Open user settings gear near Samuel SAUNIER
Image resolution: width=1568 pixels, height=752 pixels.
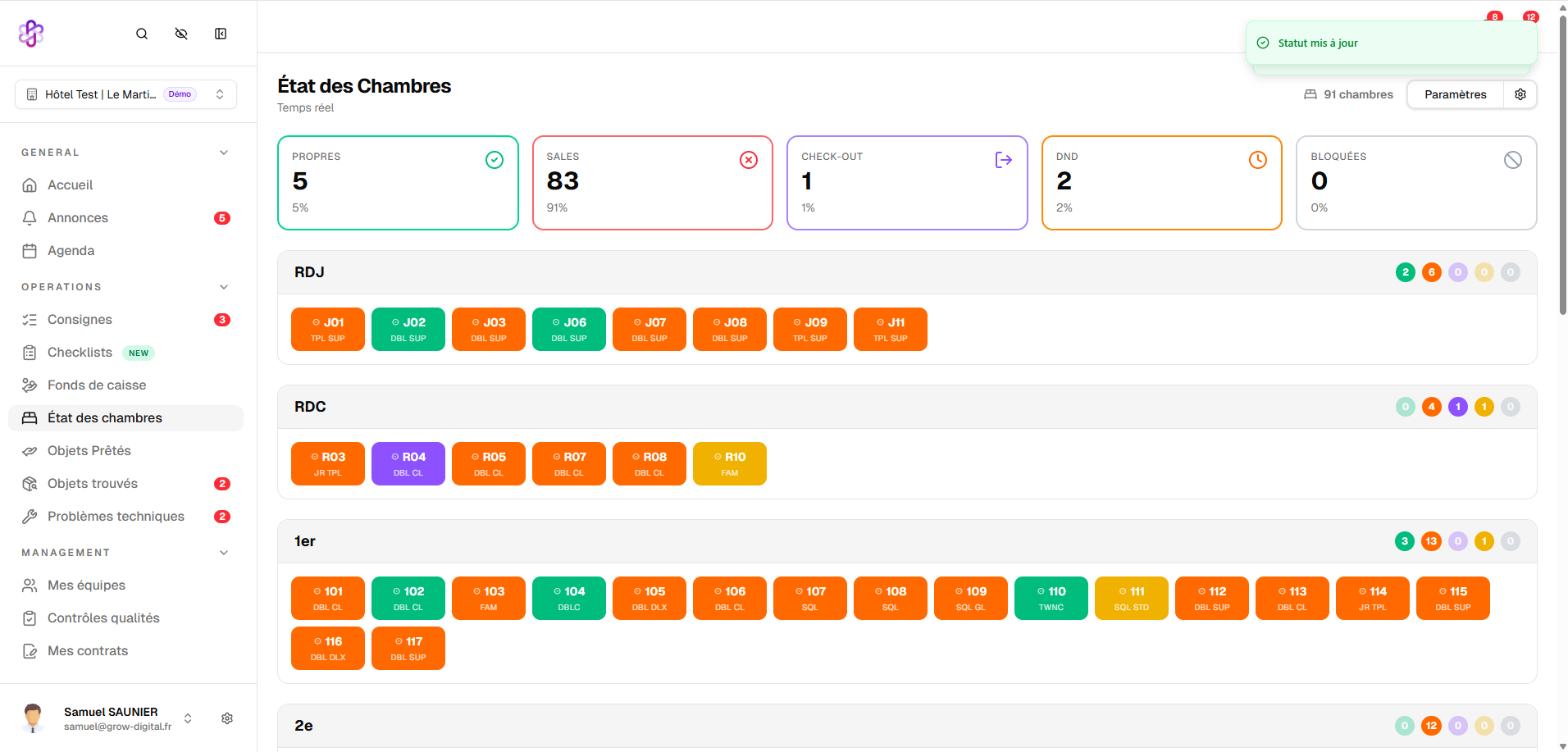tap(227, 718)
